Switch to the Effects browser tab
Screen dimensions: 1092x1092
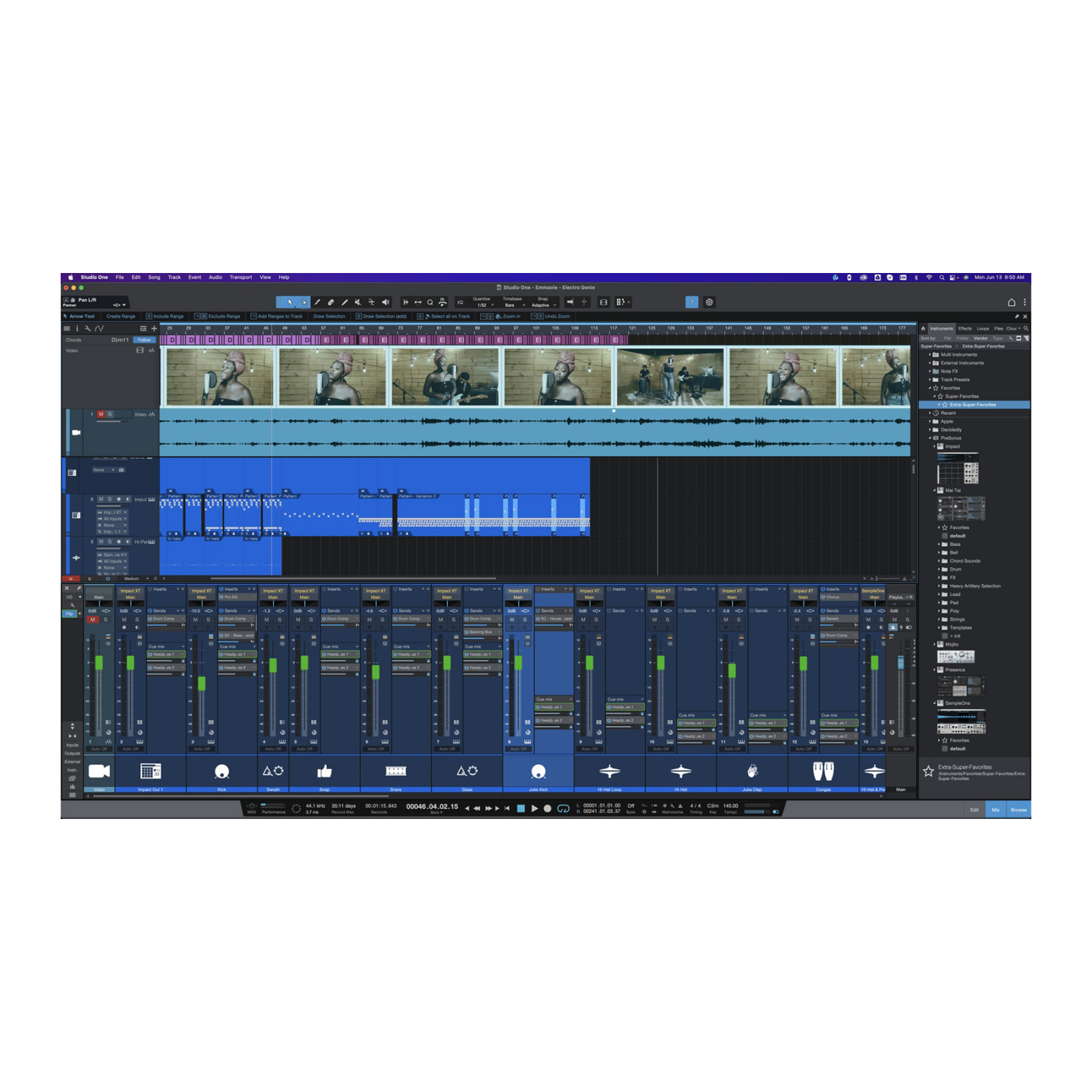pyautogui.click(x=964, y=328)
